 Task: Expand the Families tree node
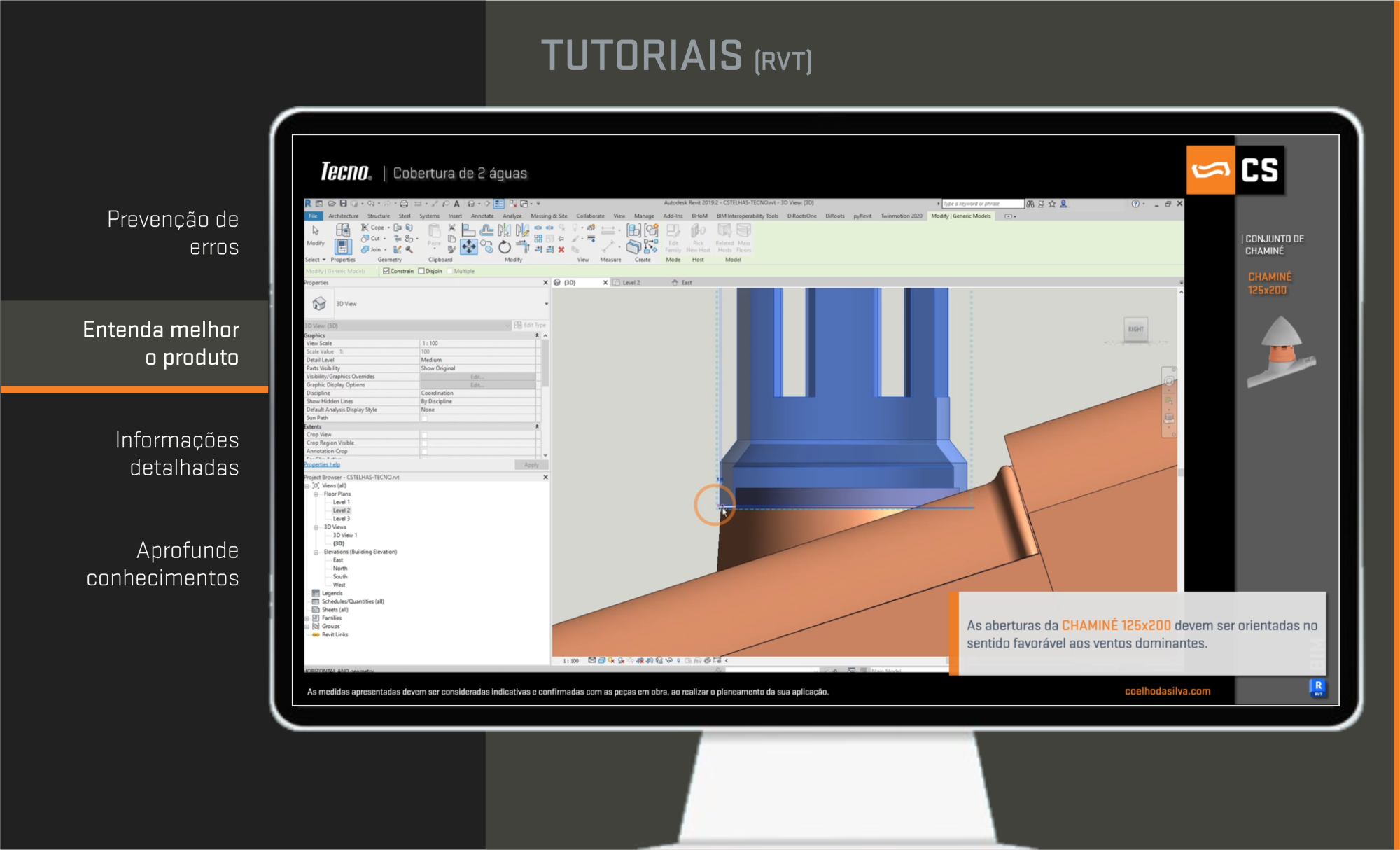[x=307, y=618]
